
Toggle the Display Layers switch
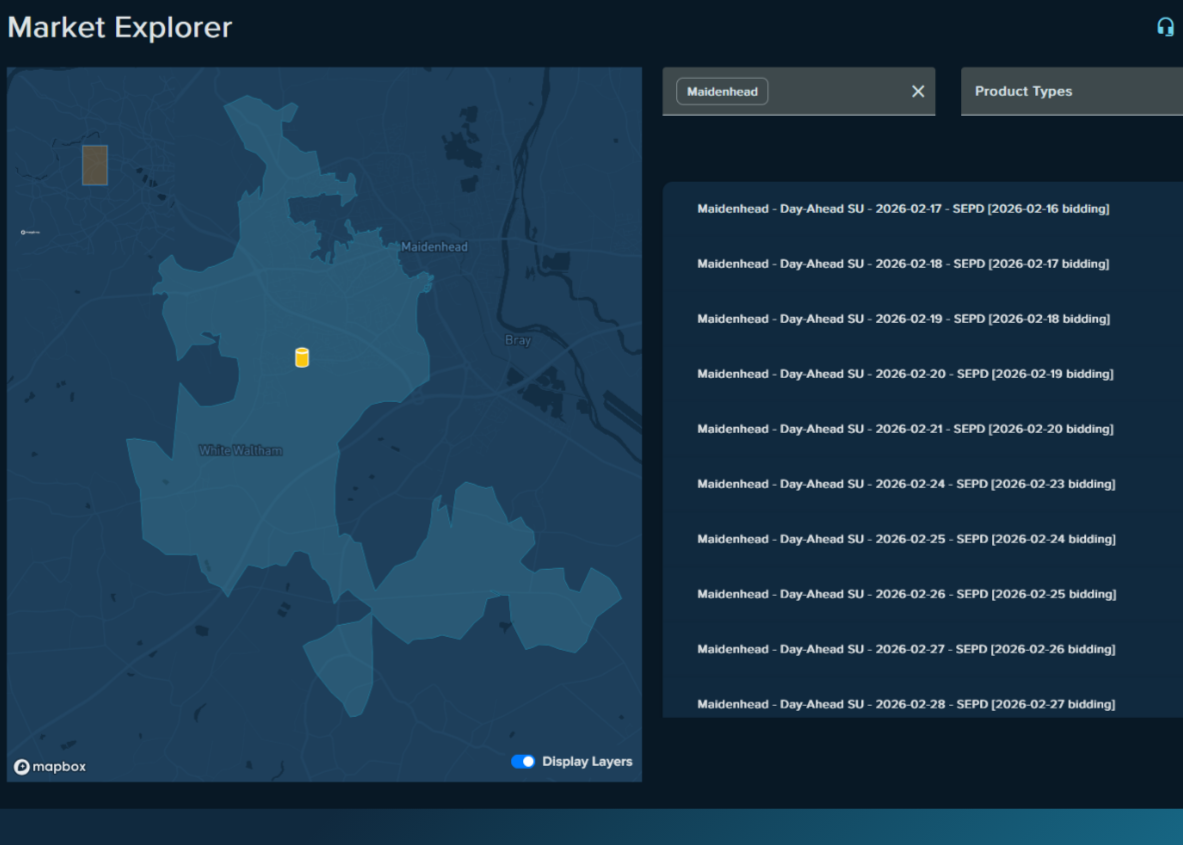pos(523,761)
